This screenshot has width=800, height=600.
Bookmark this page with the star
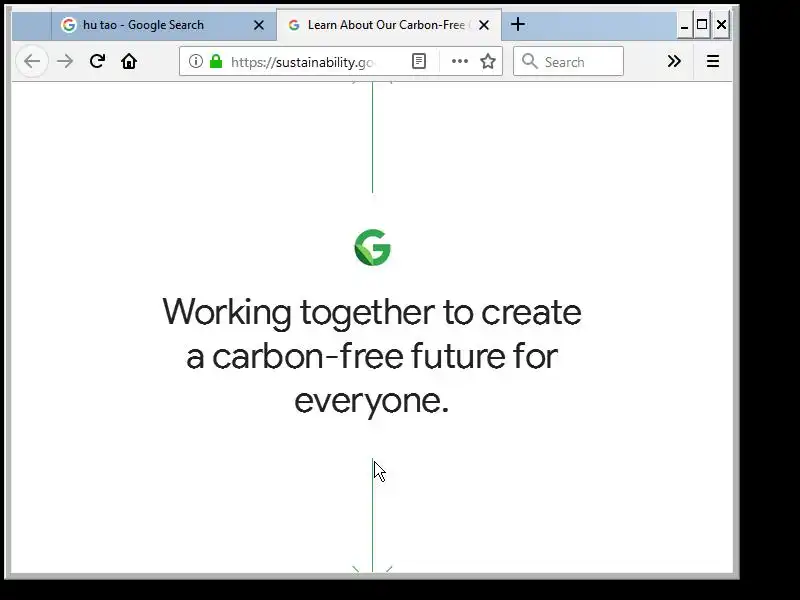(x=488, y=61)
